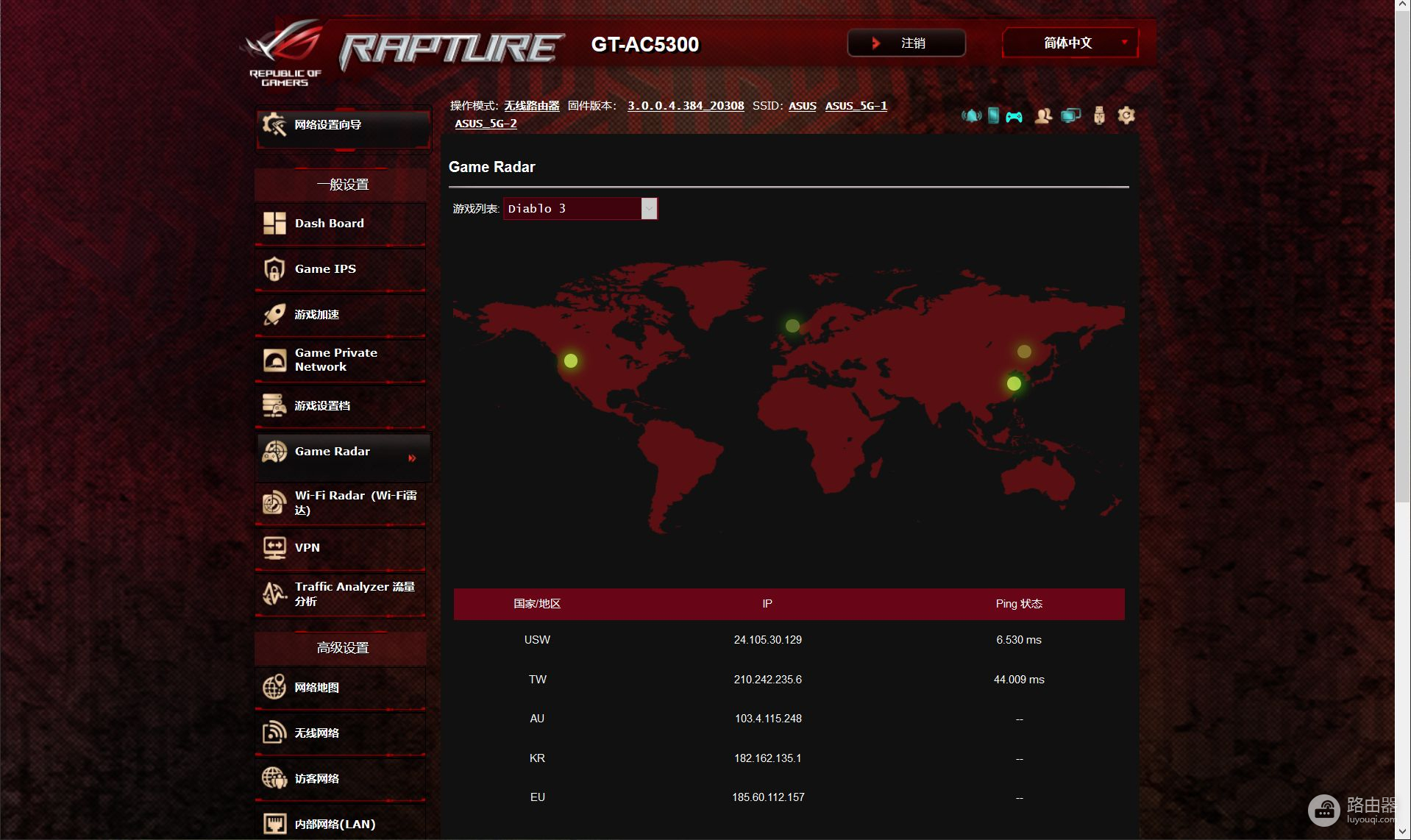Click the ASUS_5G-1 SSID link

[x=856, y=106]
